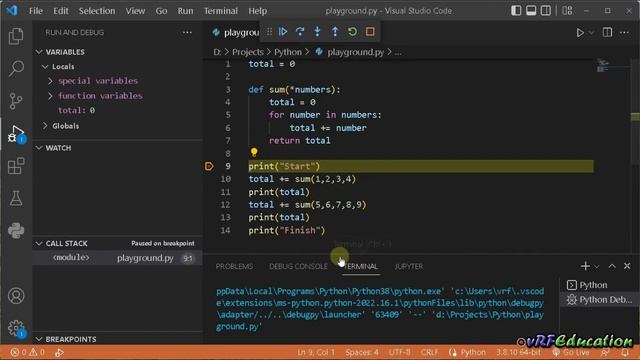
Task: Open Run and Debug views ellipsis menu
Action: point(187,32)
